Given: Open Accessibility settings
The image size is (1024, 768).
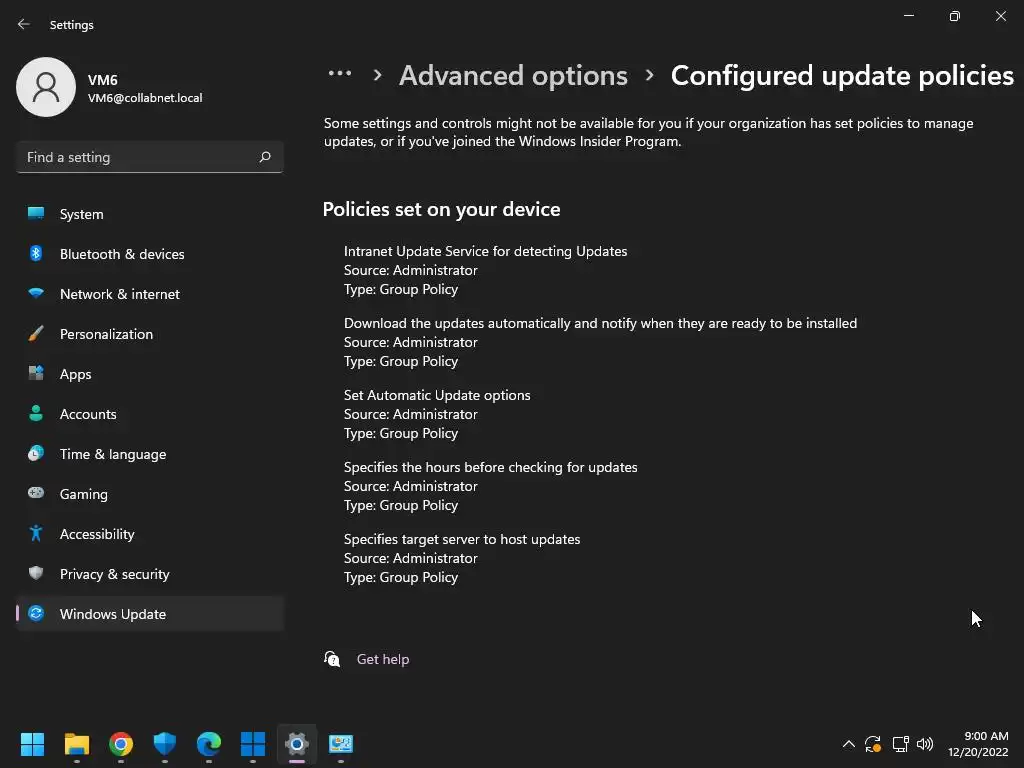Looking at the screenshot, I should (97, 534).
